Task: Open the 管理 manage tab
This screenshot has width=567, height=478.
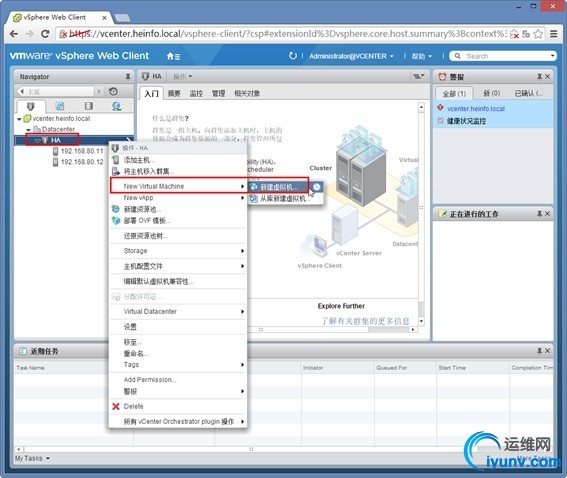Action: click(x=218, y=93)
